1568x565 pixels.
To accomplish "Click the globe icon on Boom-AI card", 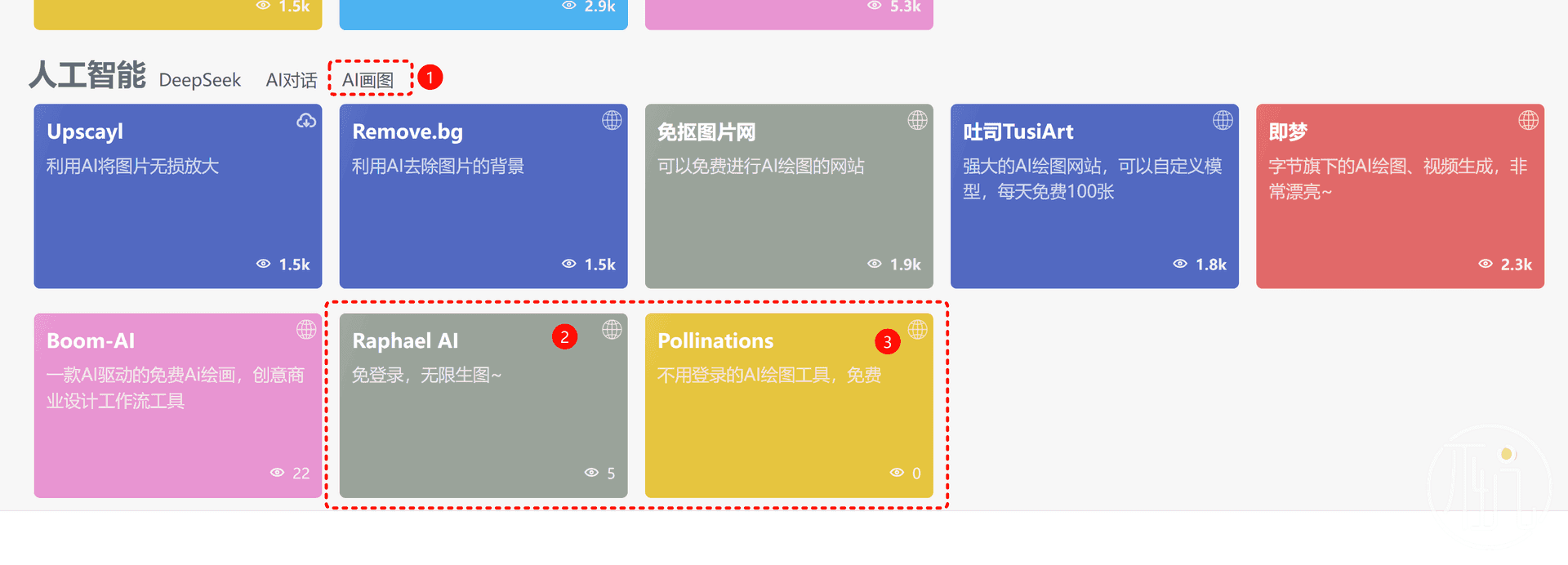I will click(306, 330).
